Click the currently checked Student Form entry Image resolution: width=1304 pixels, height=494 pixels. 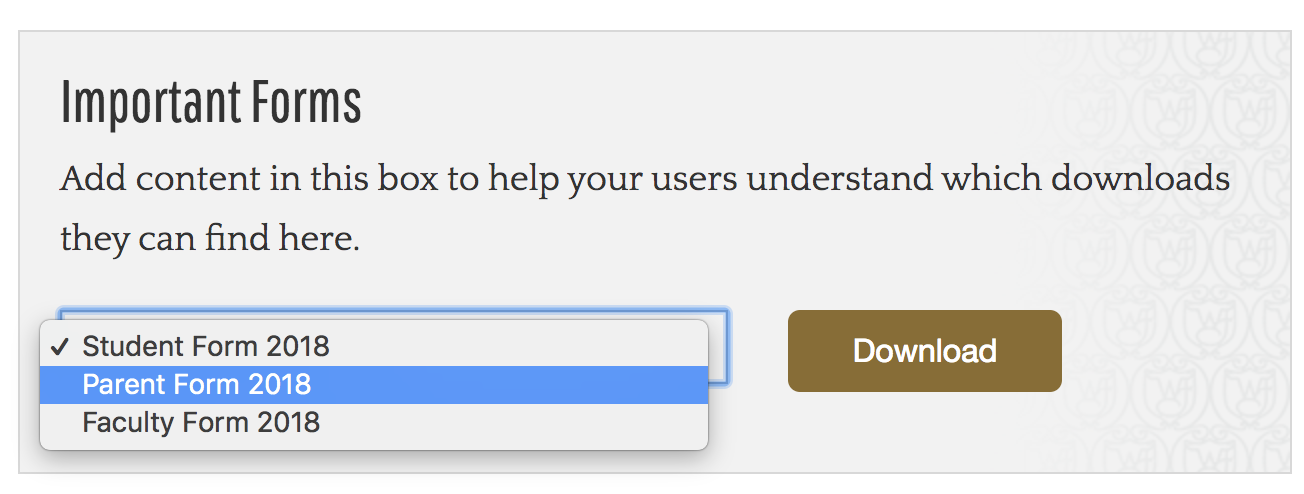(373, 347)
